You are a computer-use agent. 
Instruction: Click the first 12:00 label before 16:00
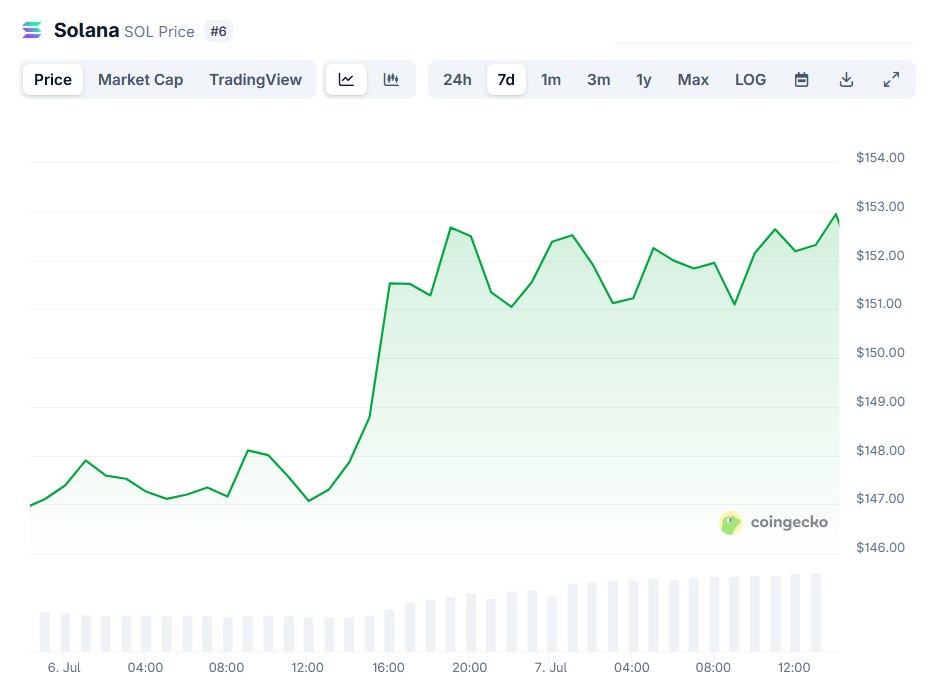pyautogui.click(x=307, y=667)
